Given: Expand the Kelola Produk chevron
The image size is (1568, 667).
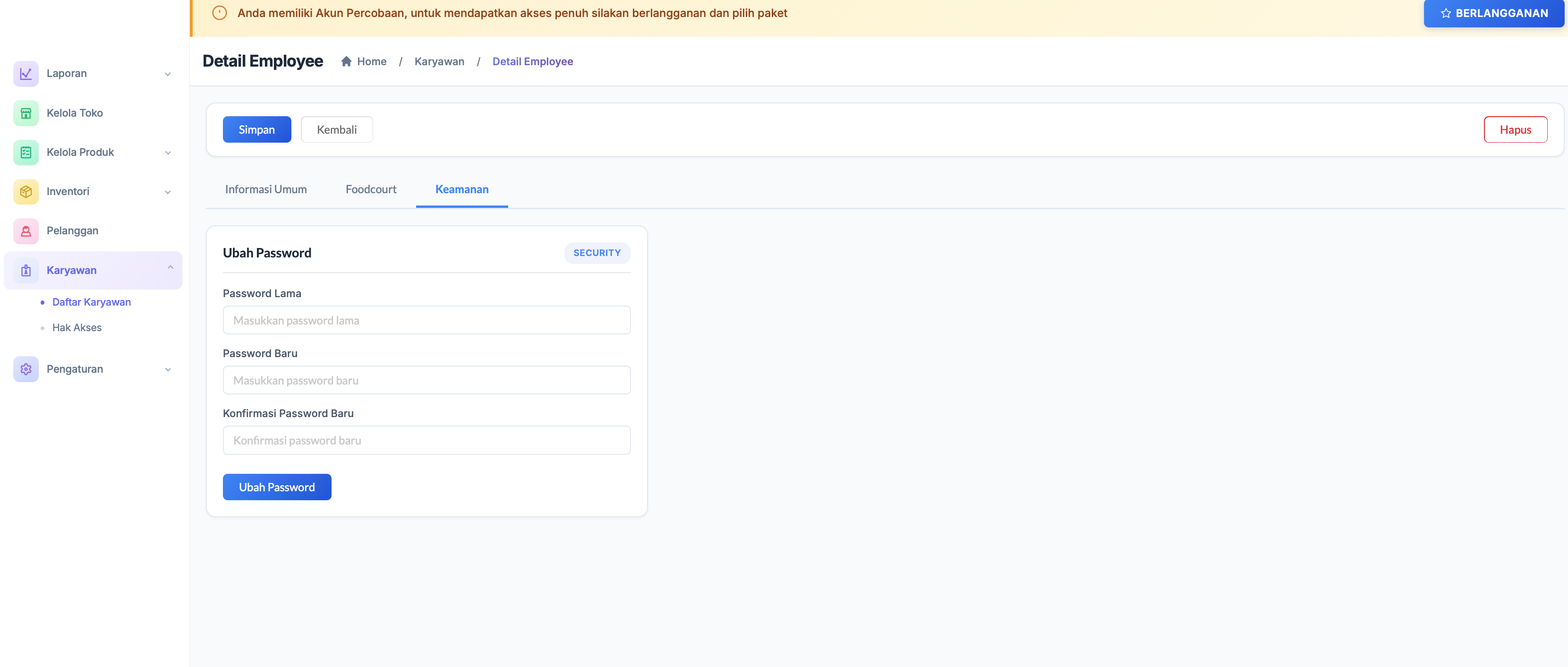Looking at the screenshot, I should tap(168, 153).
